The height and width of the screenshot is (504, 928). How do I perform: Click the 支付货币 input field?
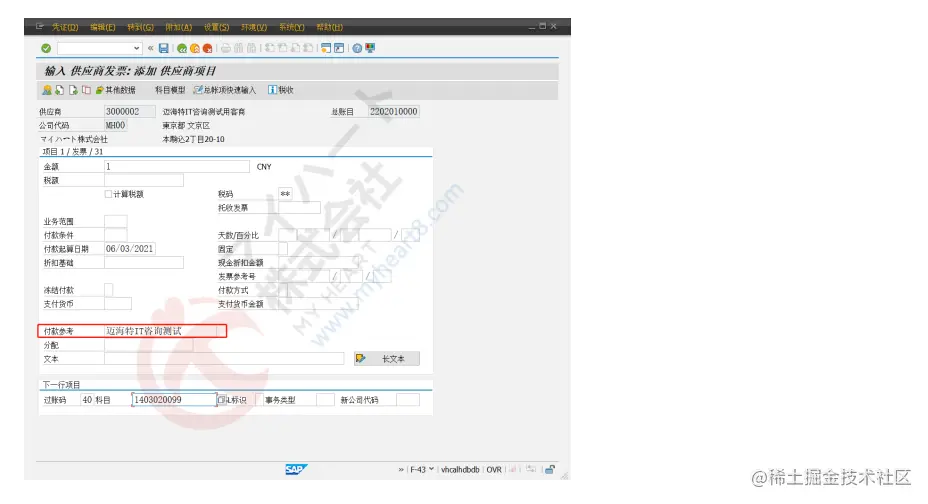click(118, 304)
